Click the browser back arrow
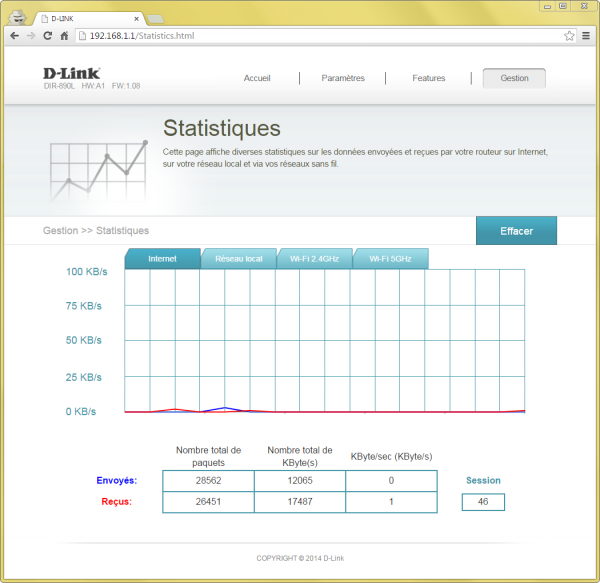600x583 pixels. click(x=14, y=36)
